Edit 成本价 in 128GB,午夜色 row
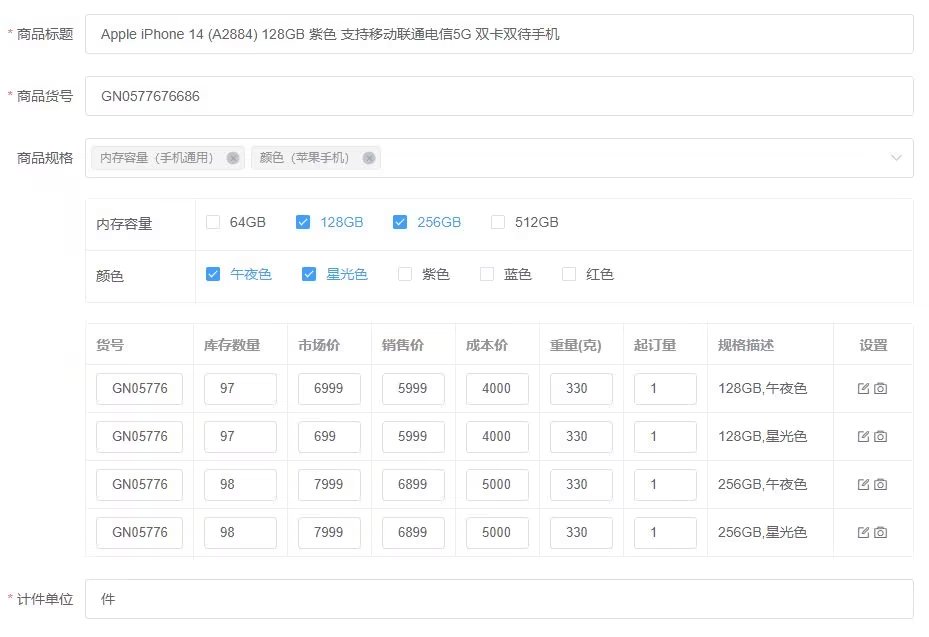The image size is (929, 637). [497, 389]
